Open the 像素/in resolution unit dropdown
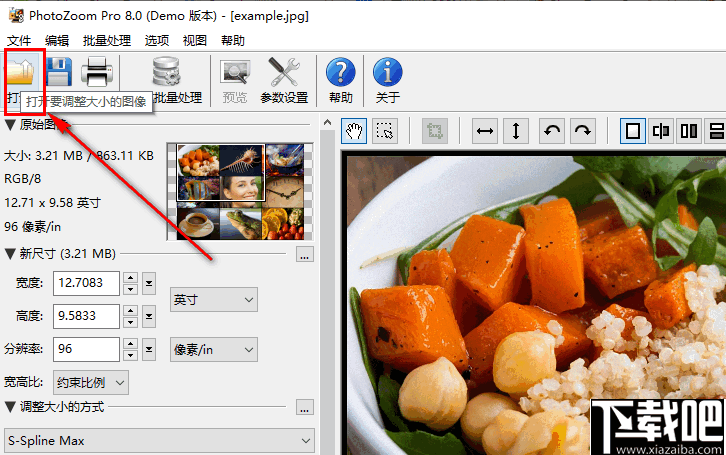Screen dimensions: 726x455 pyautogui.click(x=214, y=349)
